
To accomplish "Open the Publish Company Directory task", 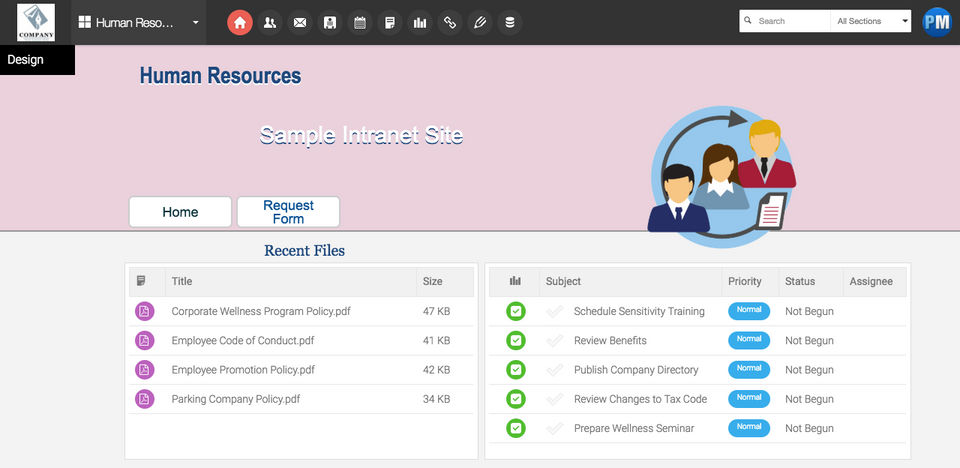I will pyautogui.click(x=636, y=370).
